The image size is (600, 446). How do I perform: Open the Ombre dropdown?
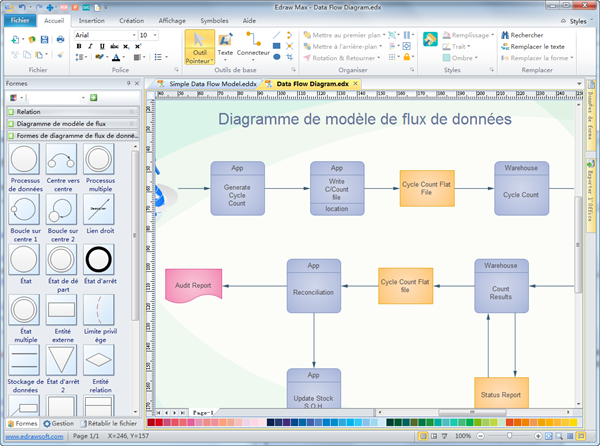coord(476,58)
